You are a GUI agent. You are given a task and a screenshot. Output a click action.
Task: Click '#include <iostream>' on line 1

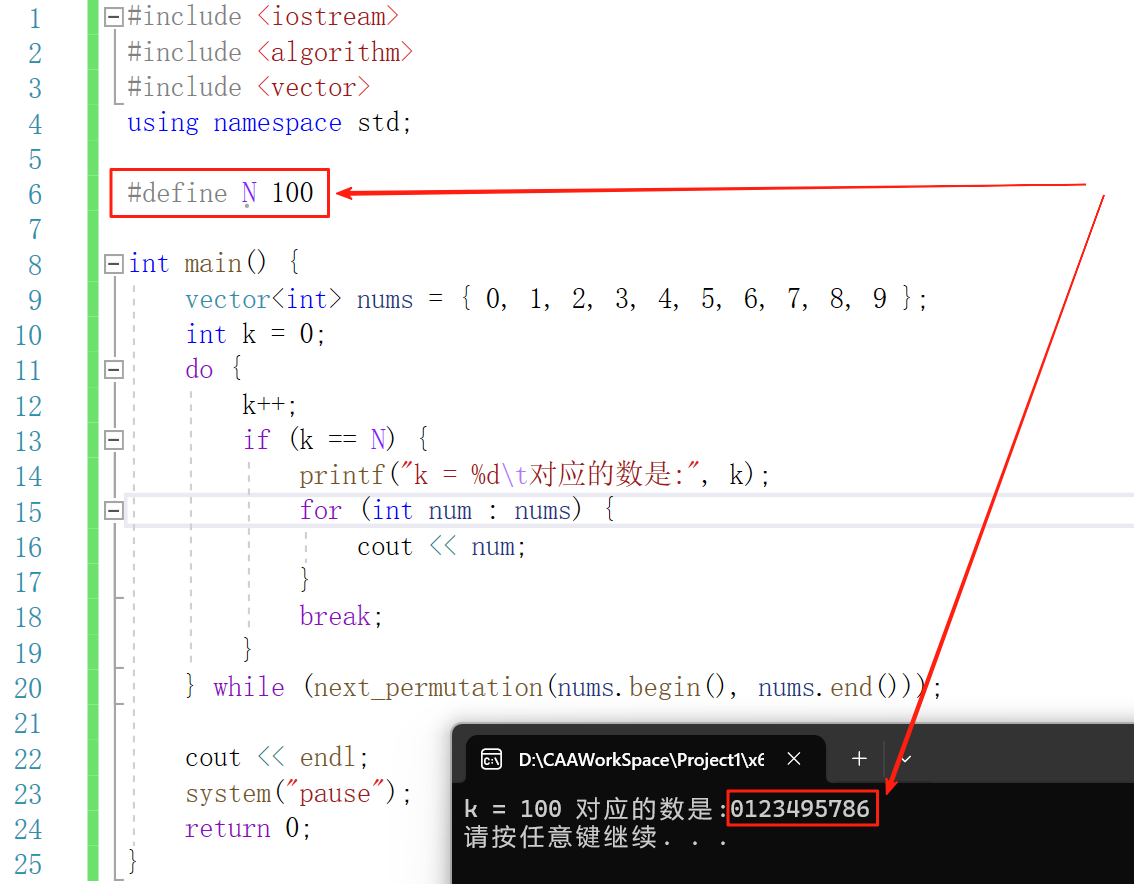click(263, 17)
